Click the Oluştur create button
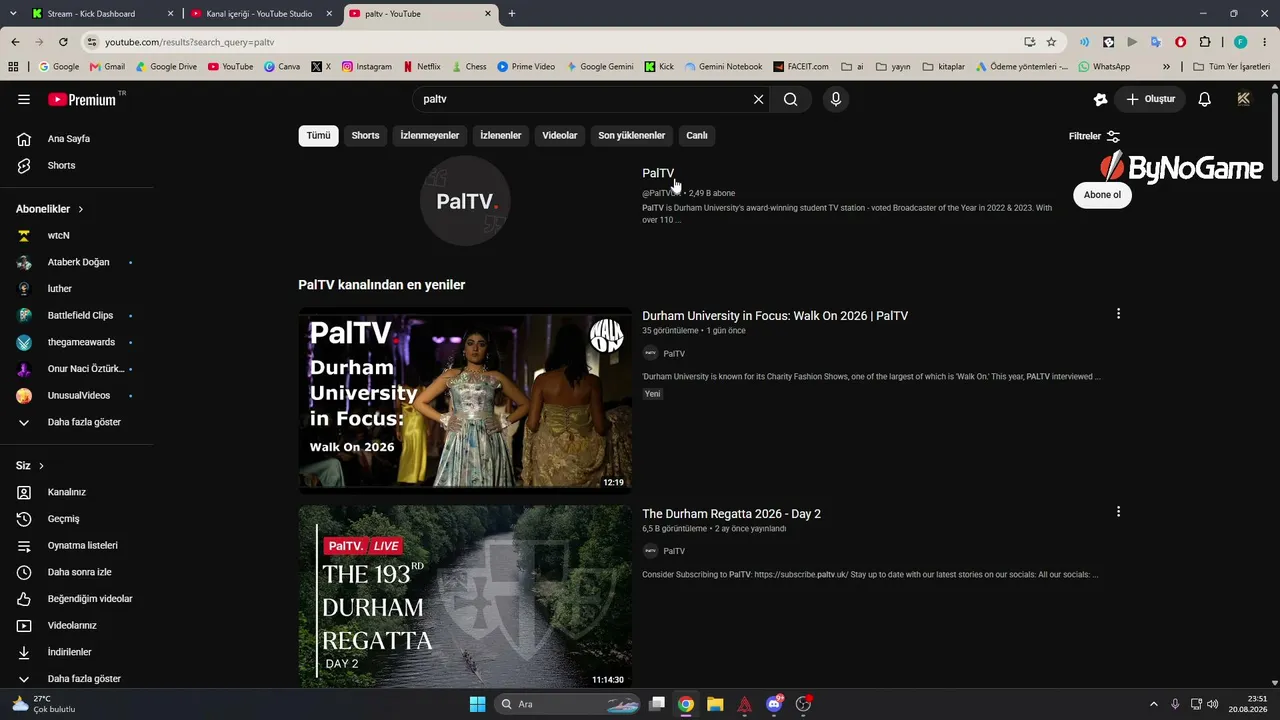The width and height of the screenshot is (1280, 720). tap(1150, 99)
